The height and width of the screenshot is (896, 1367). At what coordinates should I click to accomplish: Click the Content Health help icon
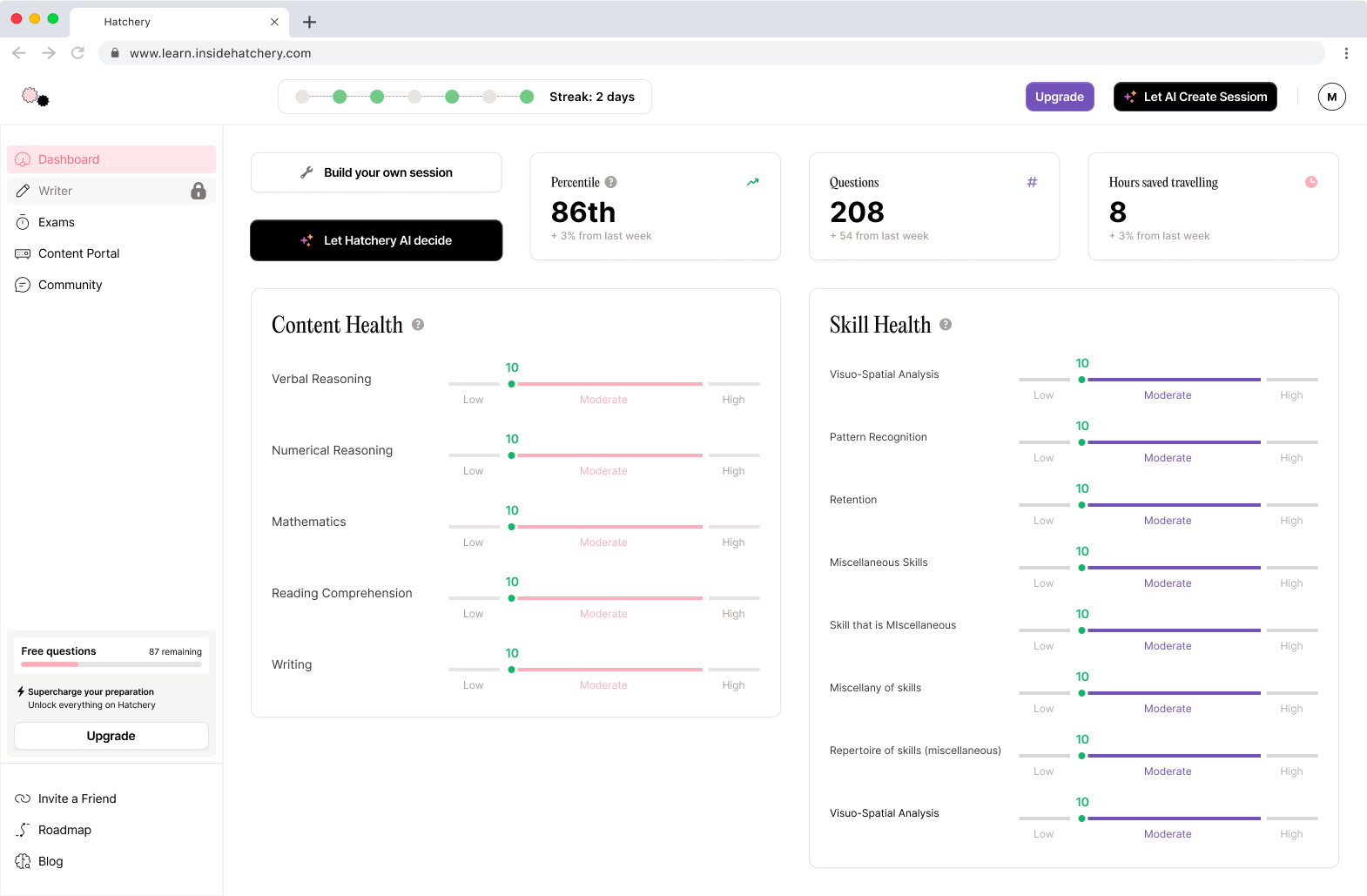click(x=418, y=325)
